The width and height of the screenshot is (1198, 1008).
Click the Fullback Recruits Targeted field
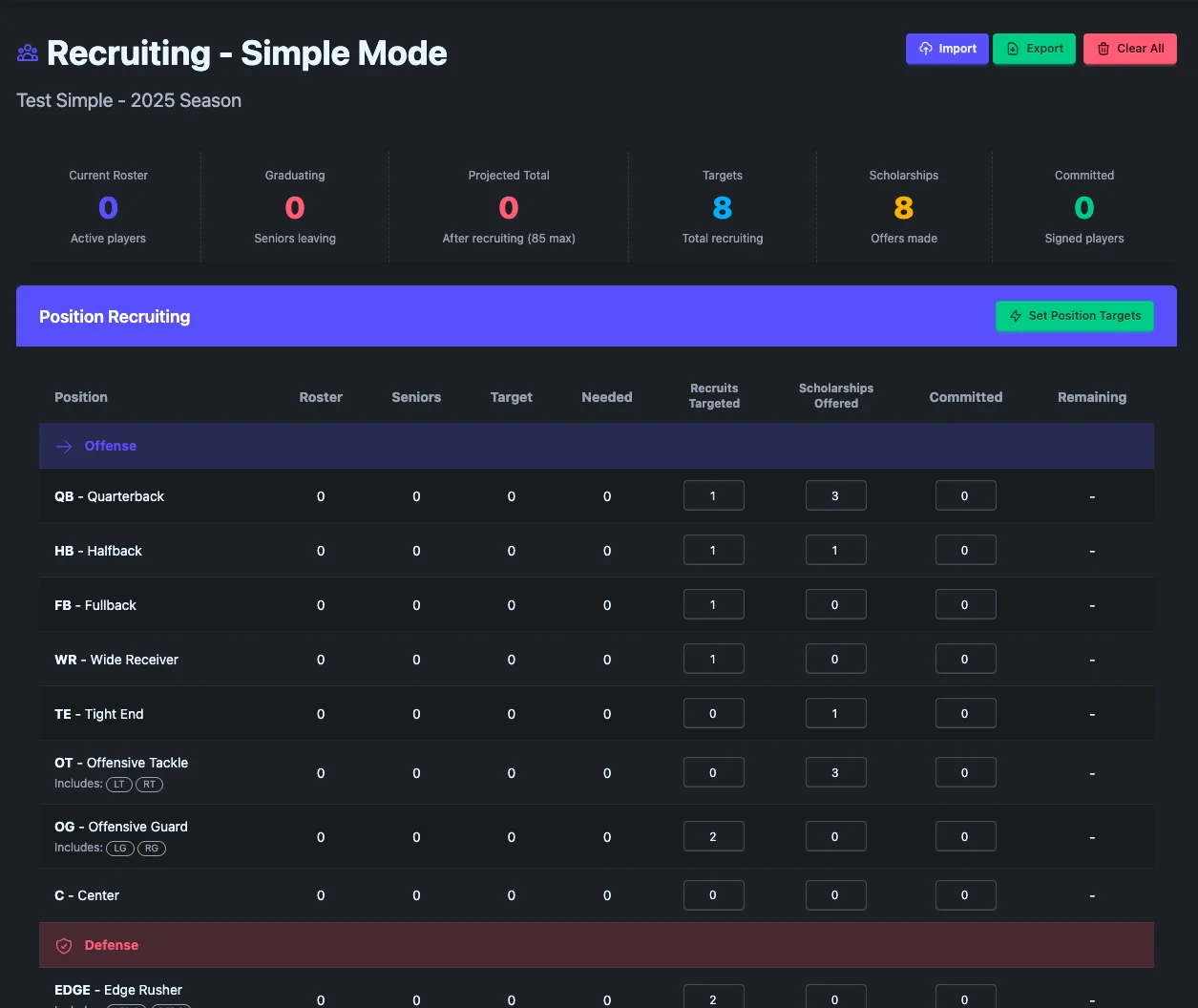click(713, 603)
